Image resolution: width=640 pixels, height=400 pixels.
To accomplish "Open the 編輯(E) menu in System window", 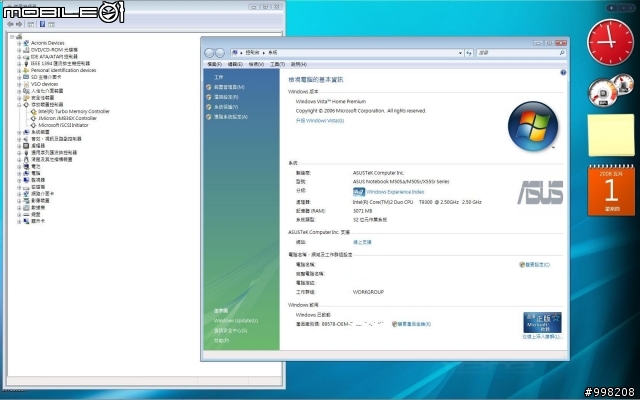I will coord(235,64).
